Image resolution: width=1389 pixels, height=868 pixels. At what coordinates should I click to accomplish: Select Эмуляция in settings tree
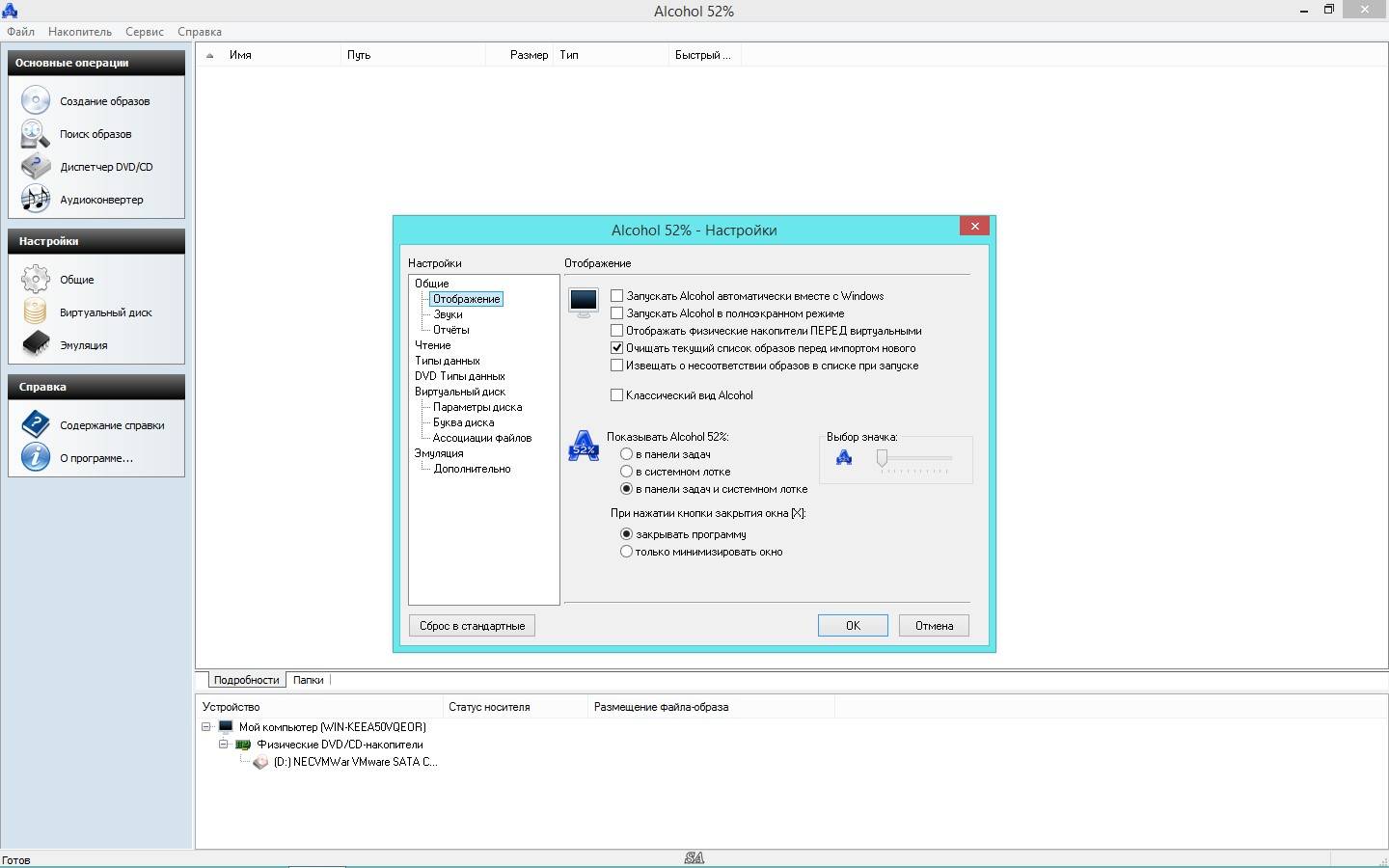(439, 452)
